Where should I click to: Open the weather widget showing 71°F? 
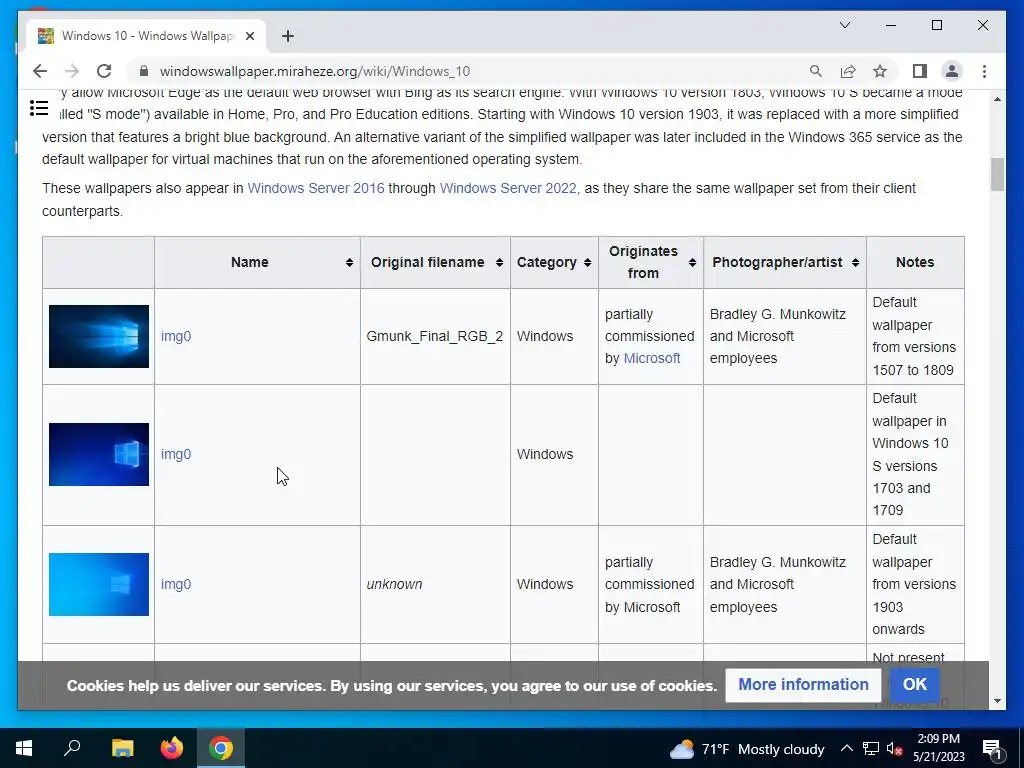tap(747, 749)
